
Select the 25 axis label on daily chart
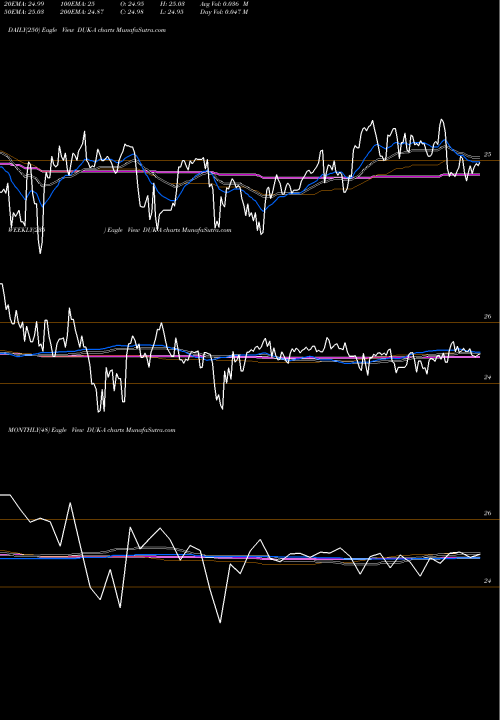tap(488, 155)
